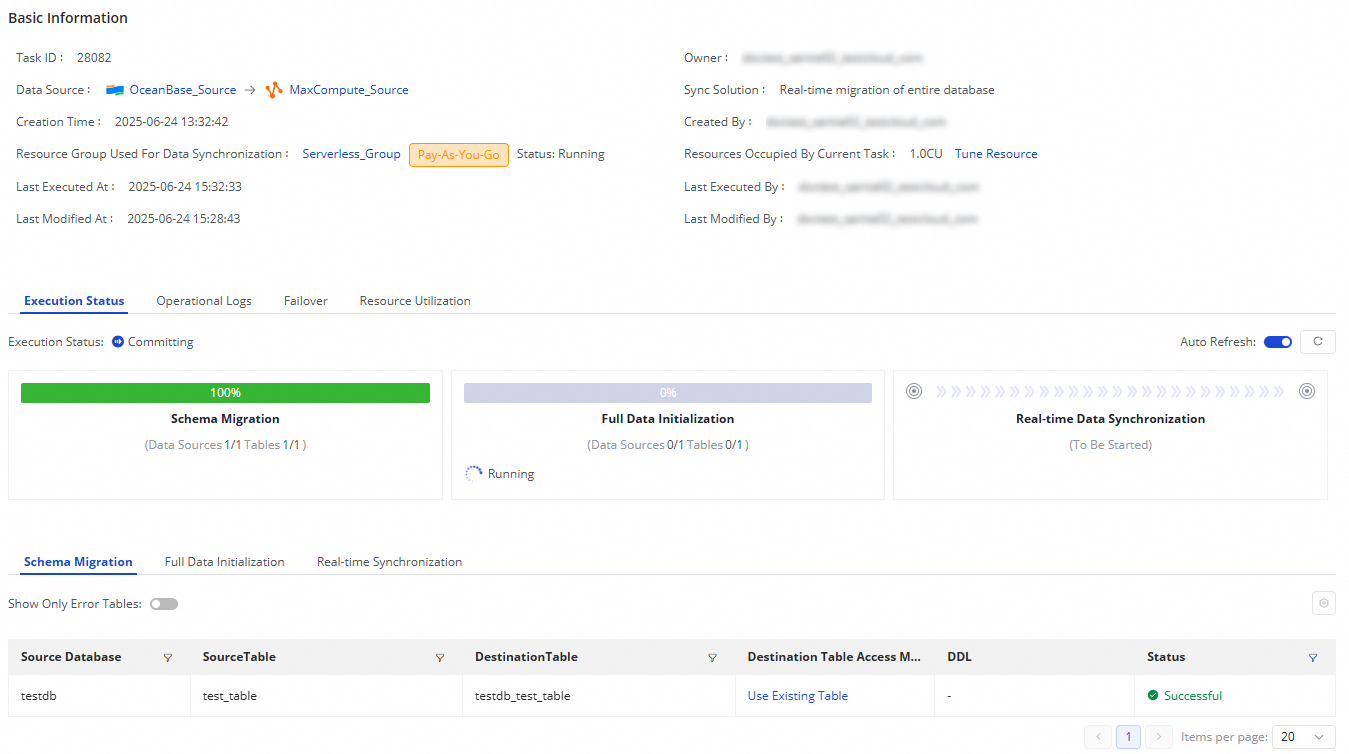The height and width of the screenshot is (754, 1349).
Task: Click the arrow between source and destination
Action: click(x=251, y=90)
